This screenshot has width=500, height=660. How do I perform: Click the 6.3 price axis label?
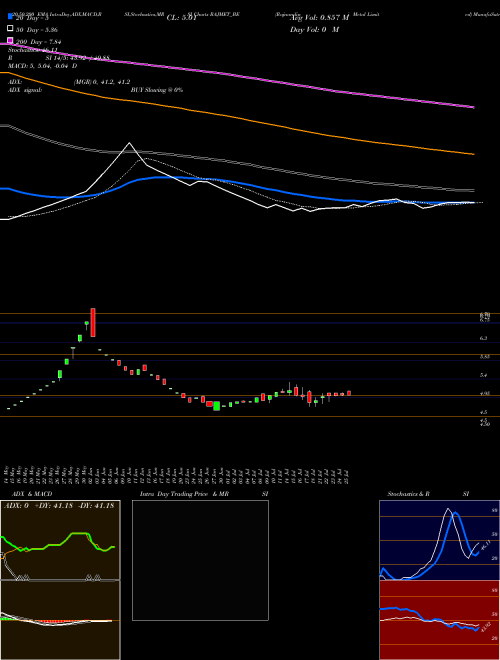(484, 338)
